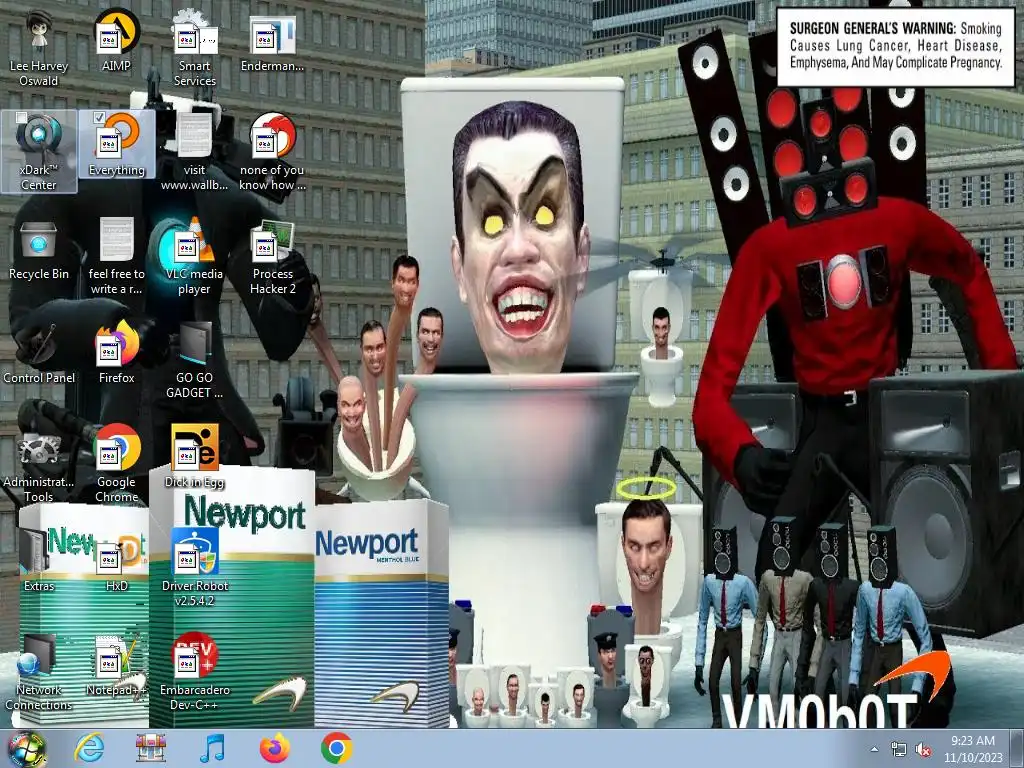Launch the Firefox desktop shortcut
This screenshot has width=1024, height=768.
coord(116,353)
